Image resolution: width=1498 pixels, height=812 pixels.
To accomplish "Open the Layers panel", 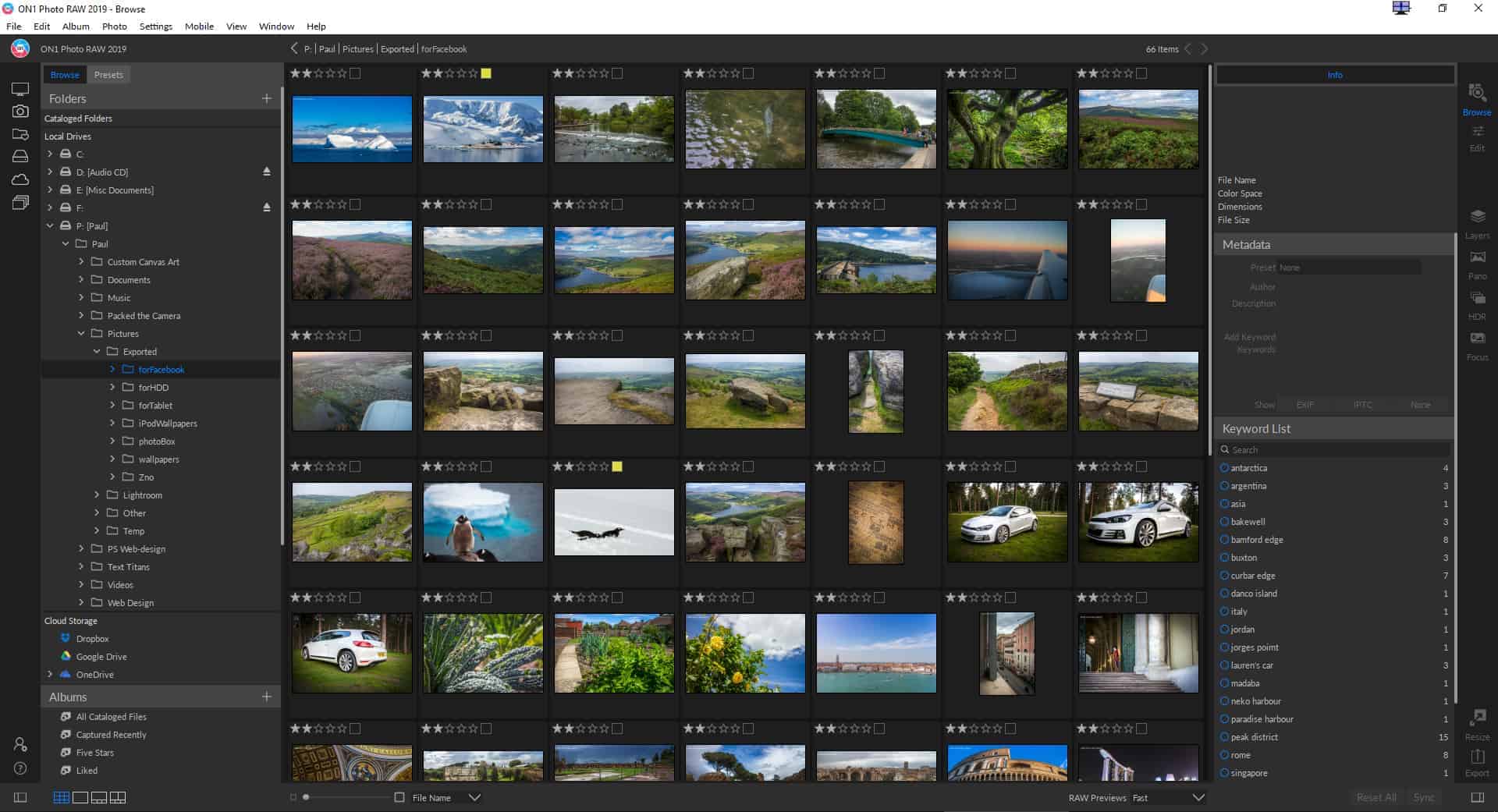I will pyautogui.click(x=1476, y=224).
